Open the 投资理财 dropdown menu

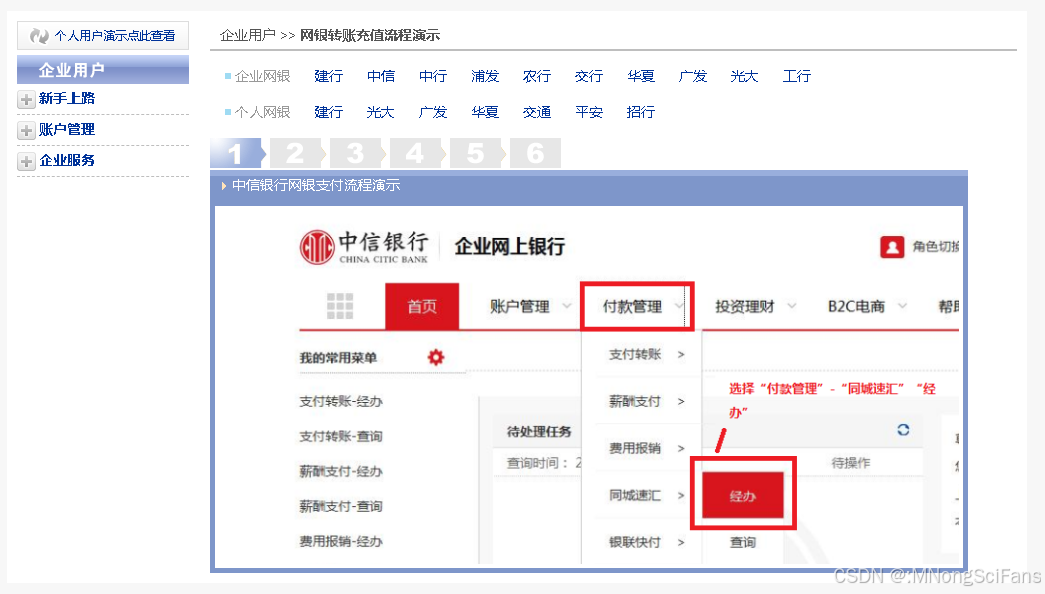coord(755,307)
